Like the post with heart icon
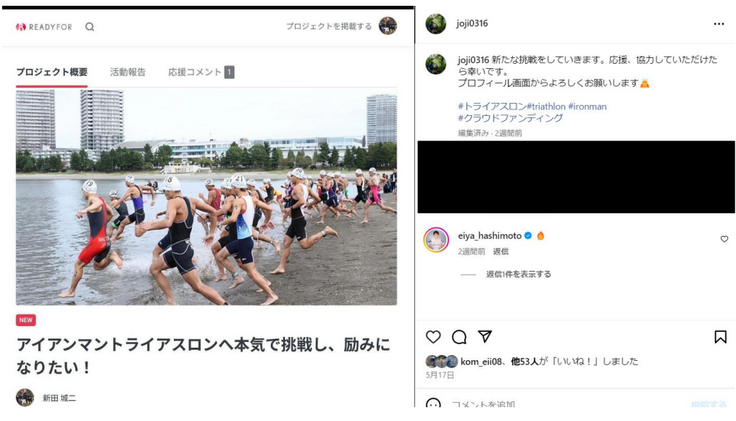The image size is (736, 421). pos(433,337)
